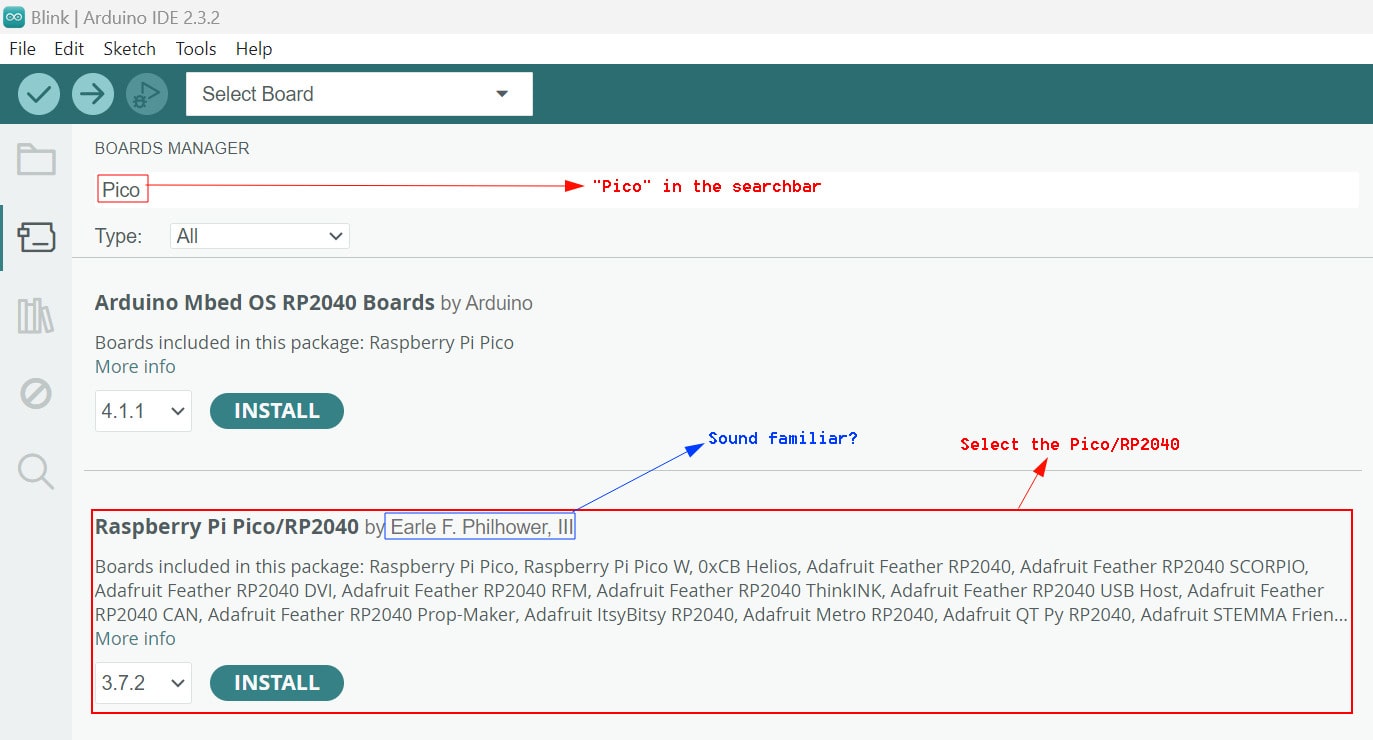Open More info for Arduino Mbed OS boards

pyautogui.click(x=135, y=367)
